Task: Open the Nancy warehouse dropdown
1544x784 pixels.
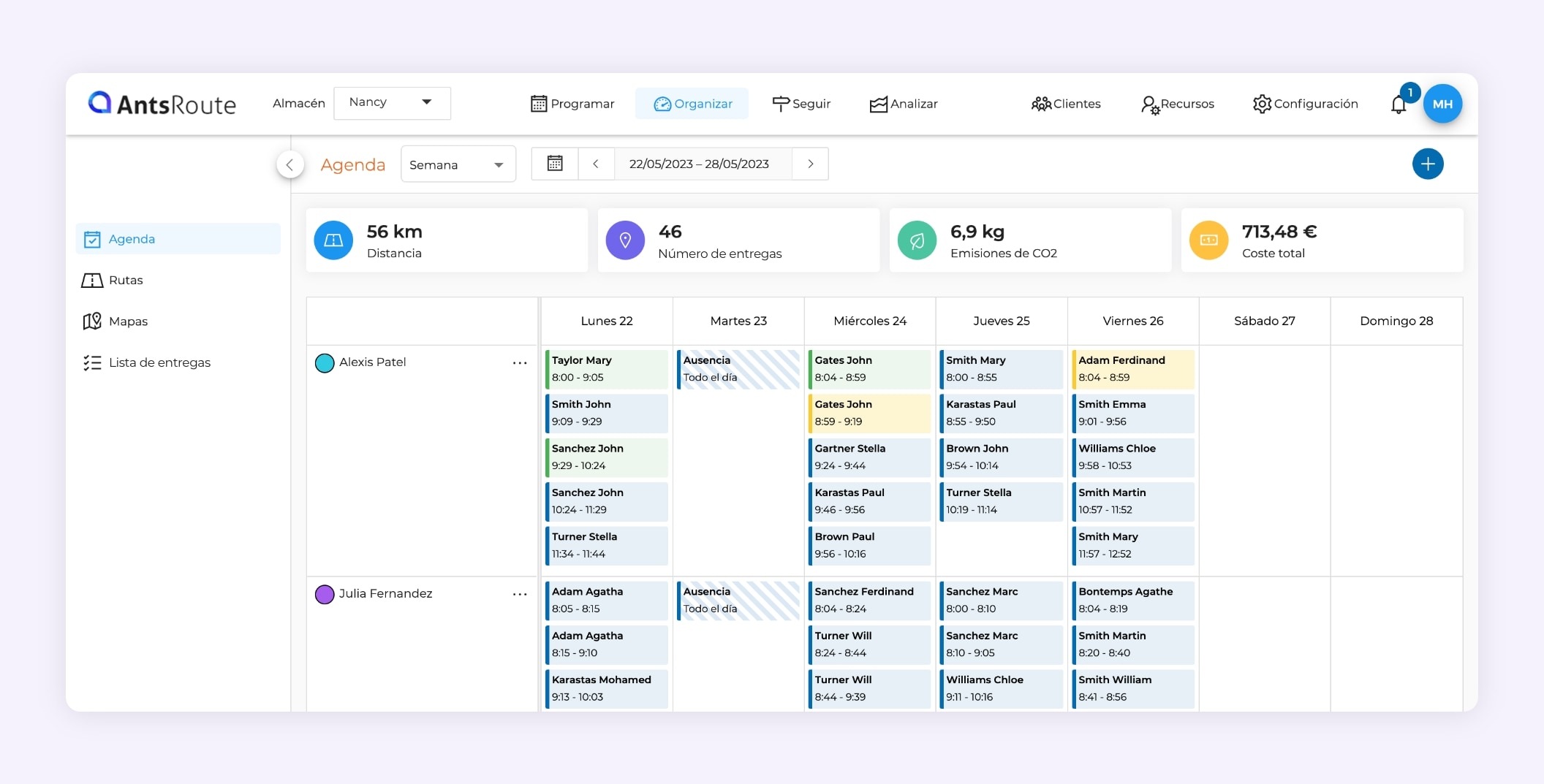Action: point(392,103)
